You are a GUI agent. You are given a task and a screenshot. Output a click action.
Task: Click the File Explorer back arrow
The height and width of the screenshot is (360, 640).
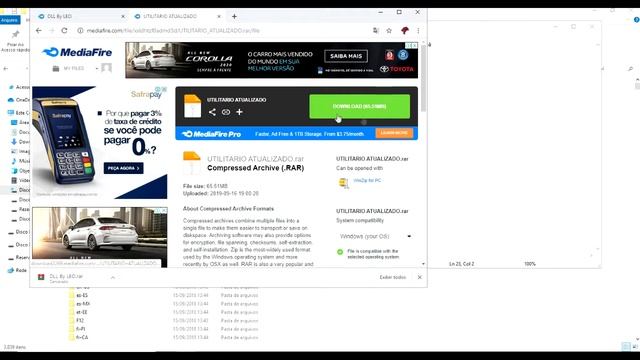click(6, 68)
